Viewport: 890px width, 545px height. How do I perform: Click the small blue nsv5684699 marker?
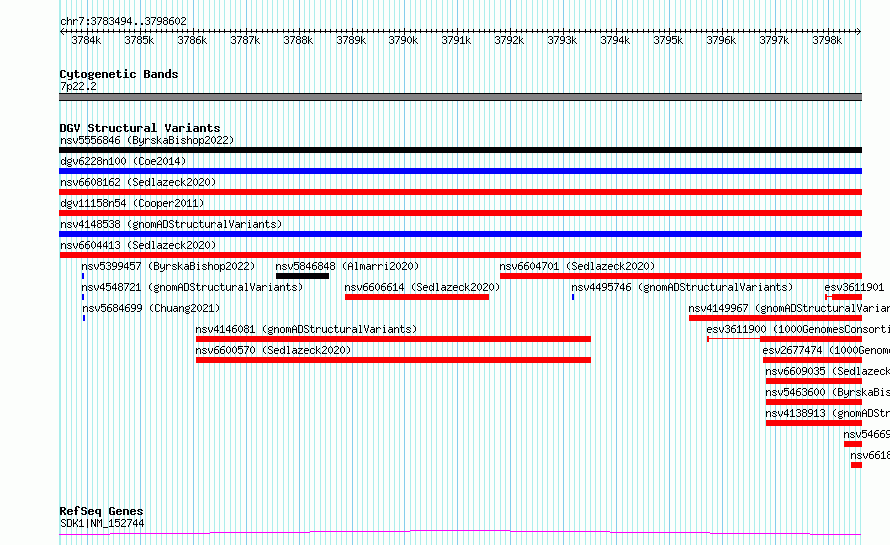click(84, 318)
